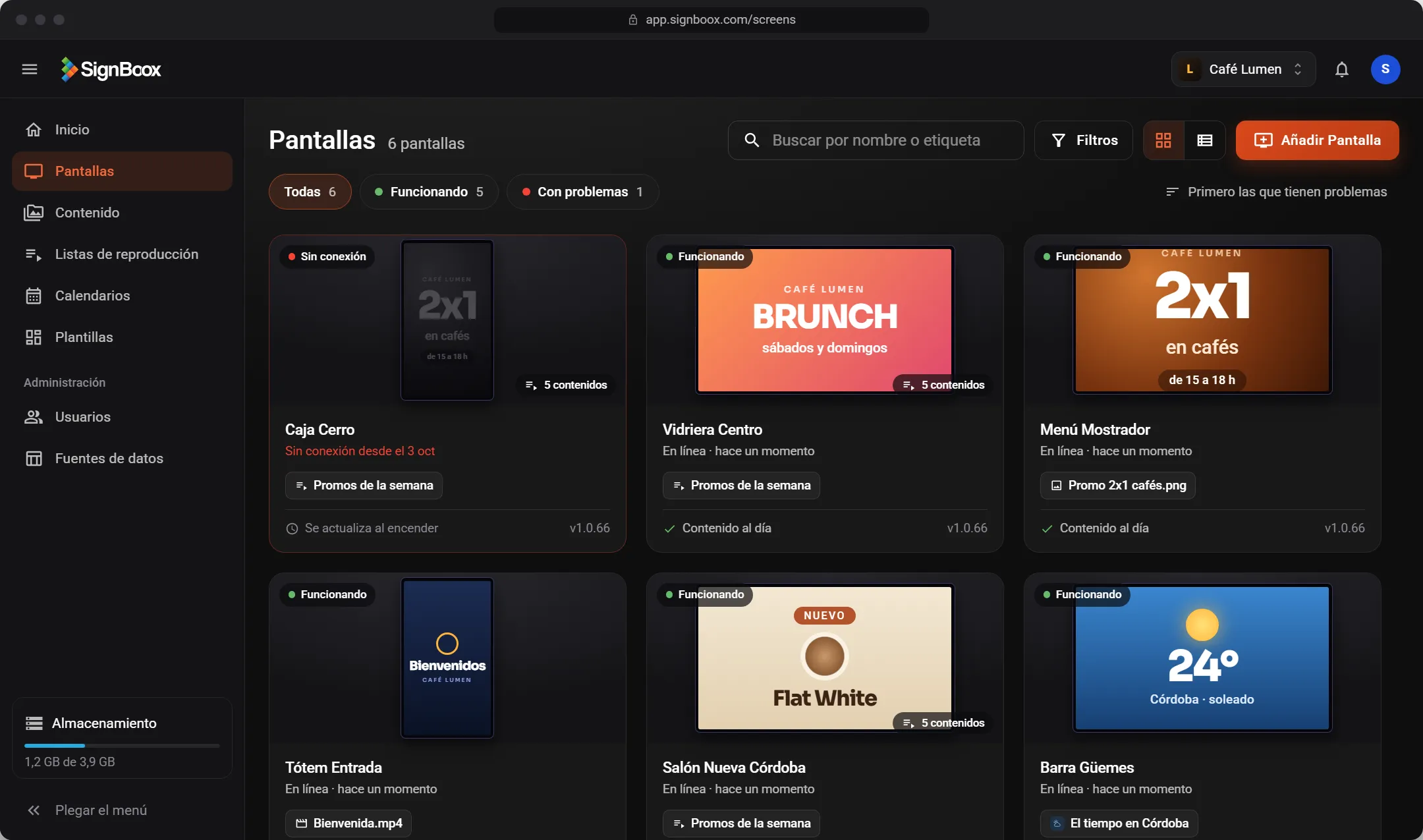Screen dimensions: 1423x840
Task: Open Contenido in sidebar
Action: (x=122, y=213)
